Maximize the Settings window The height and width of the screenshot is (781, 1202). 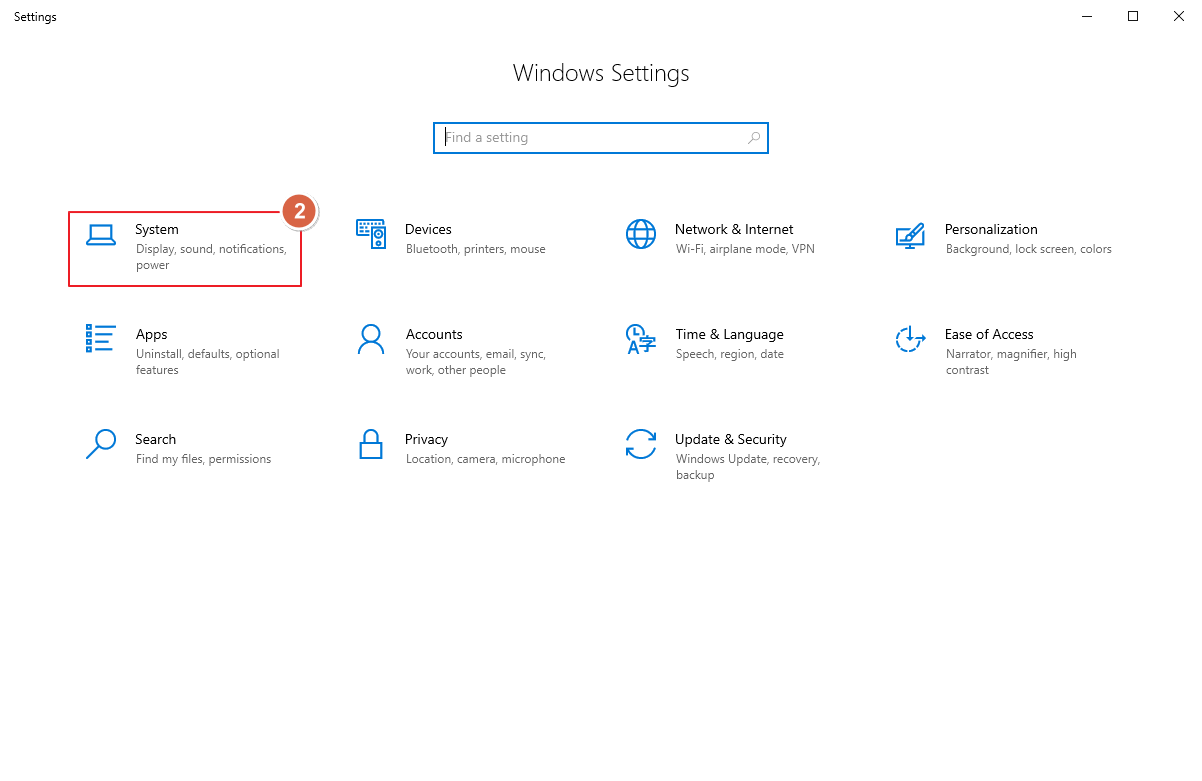[x=1133, y=16]
